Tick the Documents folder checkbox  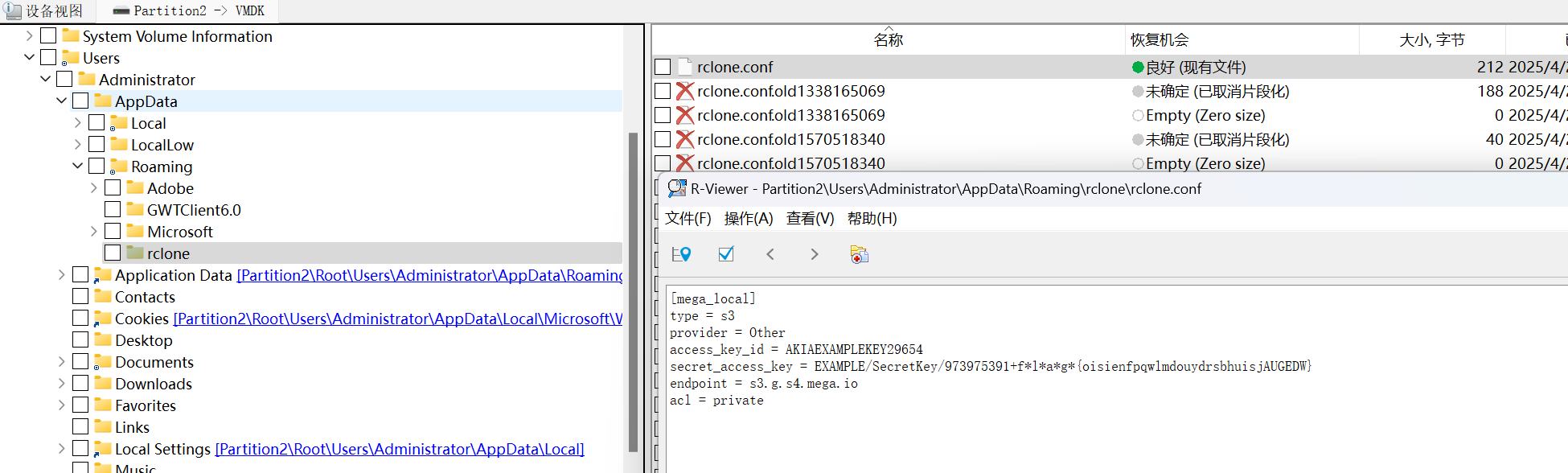pos(80,361)
